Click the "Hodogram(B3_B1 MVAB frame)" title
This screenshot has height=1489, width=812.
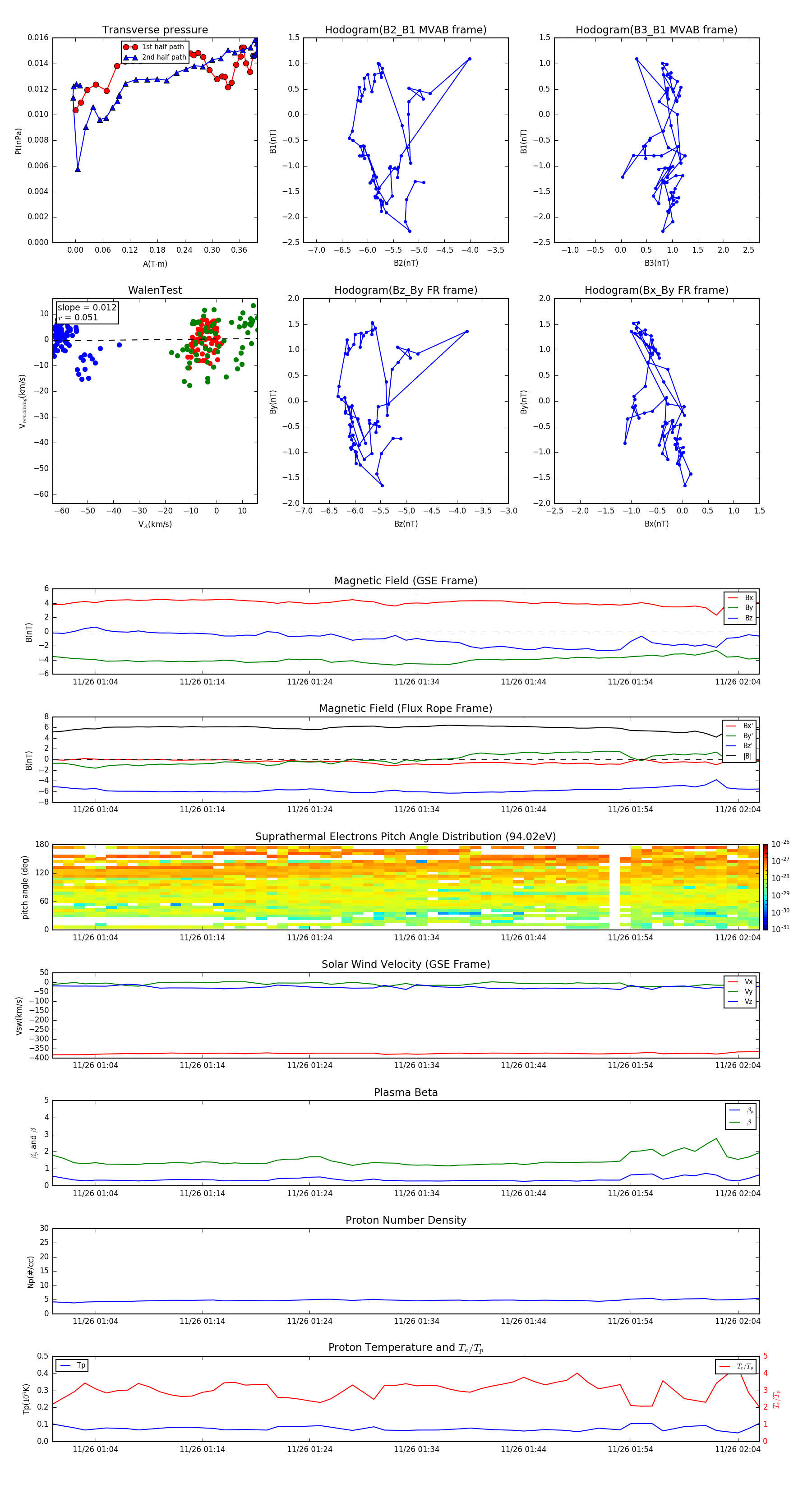[x=656, y=30]
